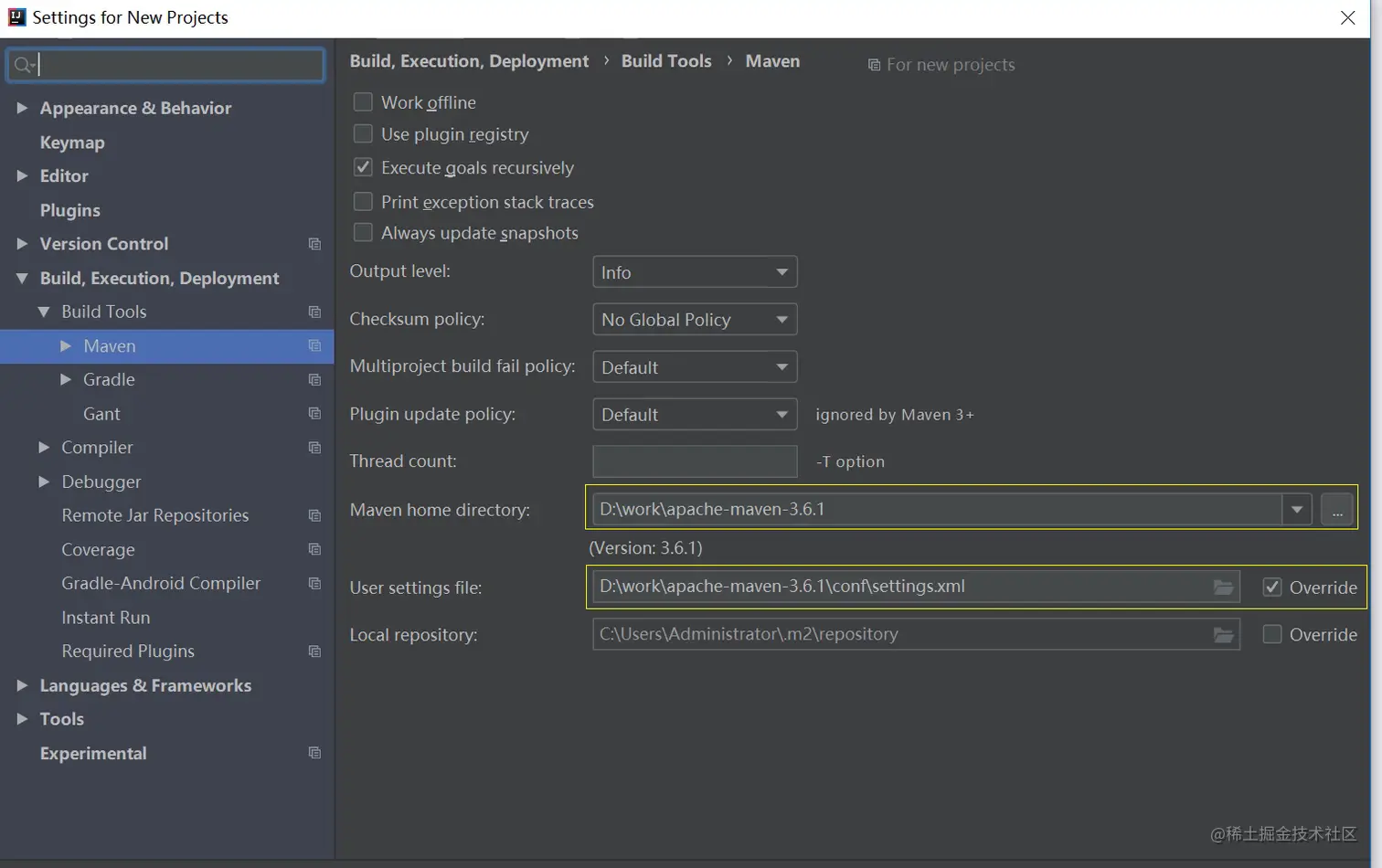This screenshot has height=868, width=1382.
Task: Open Maven home directory dropdown arrow
Action: [1296, 510]
